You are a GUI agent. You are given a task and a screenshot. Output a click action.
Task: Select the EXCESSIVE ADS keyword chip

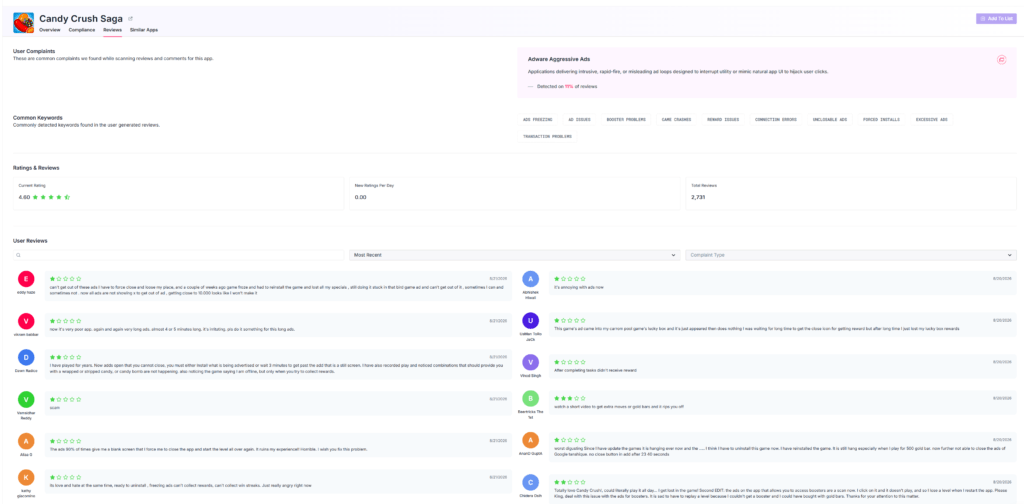tap(931, 120)
